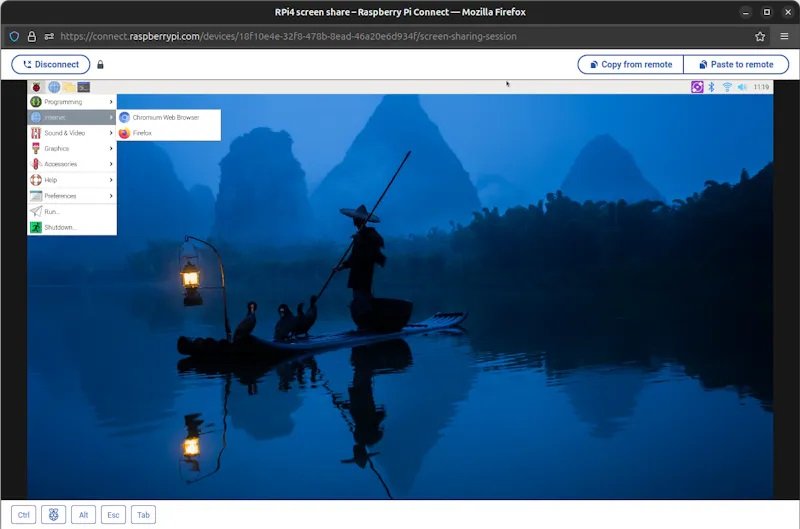Click the 11:19 clock on the remote taskbar
The width and height of the screenshot is (800, 529).
point(761,87)
